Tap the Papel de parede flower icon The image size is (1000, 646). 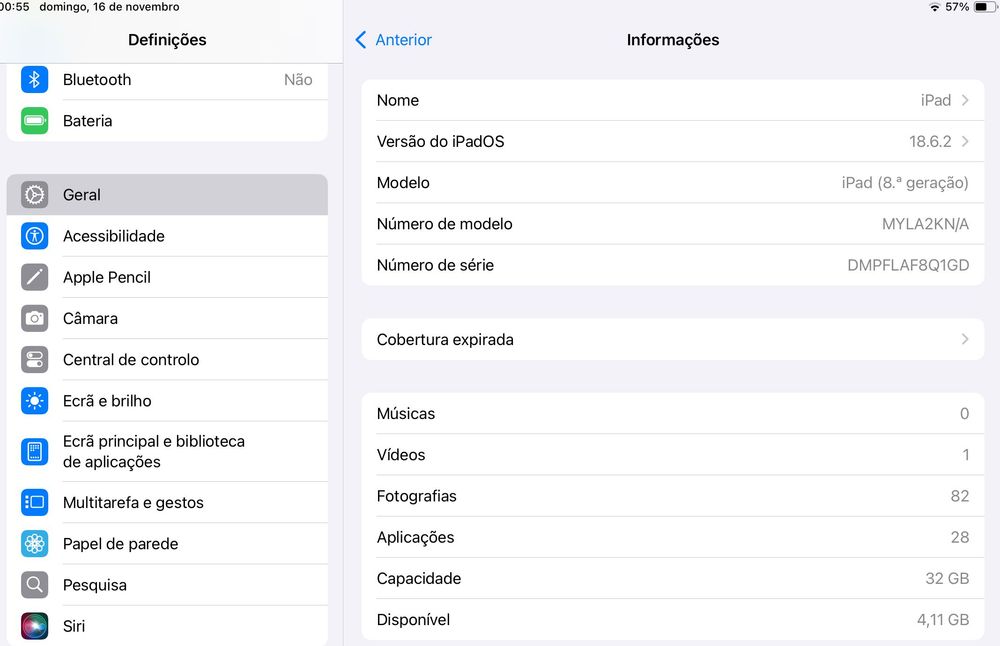(x=34, y=544)
